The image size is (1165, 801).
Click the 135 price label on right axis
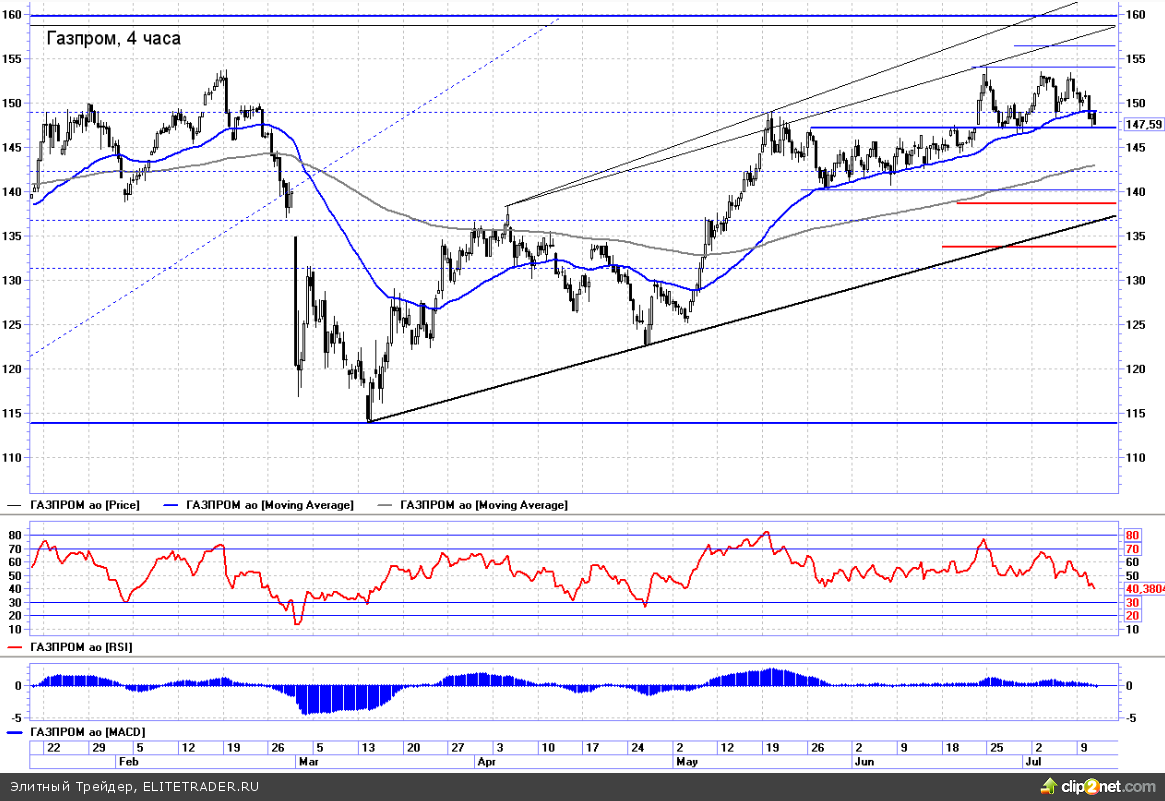(1135, 236)
